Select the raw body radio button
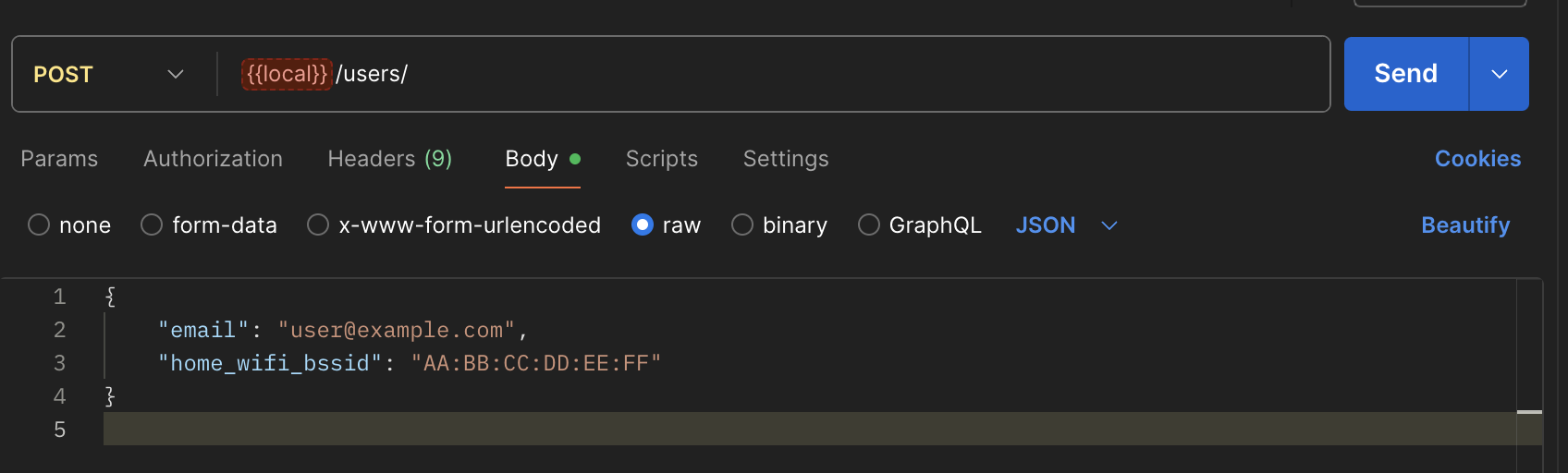 (643, 225)
